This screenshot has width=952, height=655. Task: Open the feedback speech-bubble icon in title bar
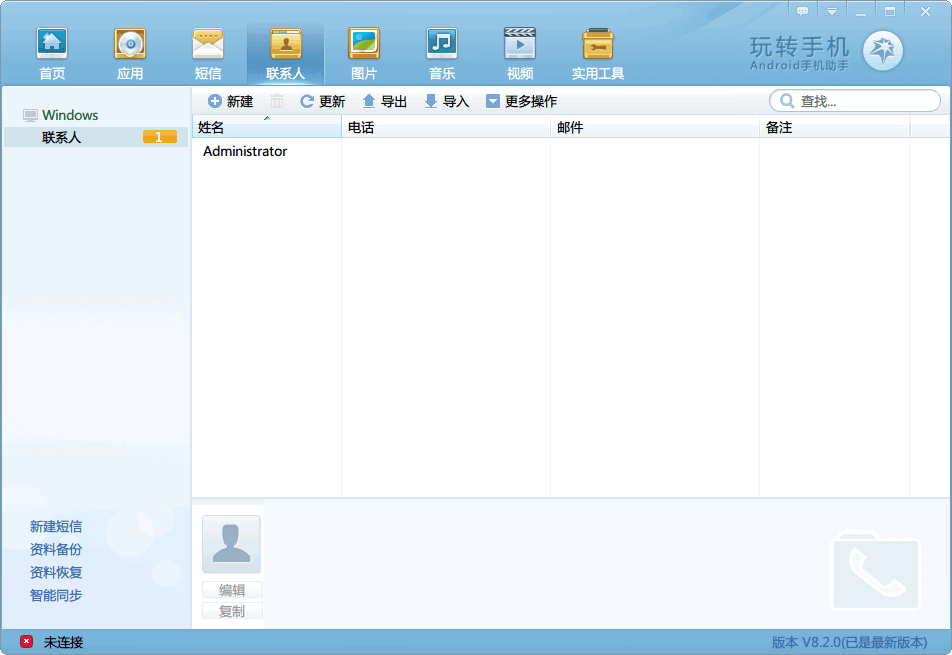802,11
